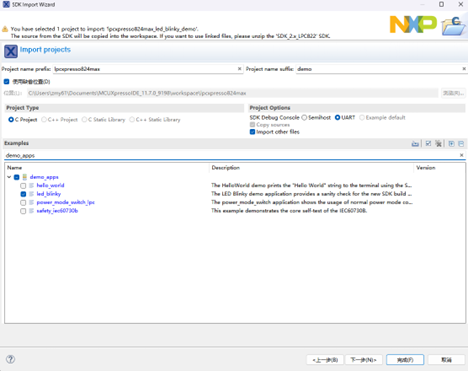Toggle the use default location checkbox
The image size is (468, 371).
6,81
